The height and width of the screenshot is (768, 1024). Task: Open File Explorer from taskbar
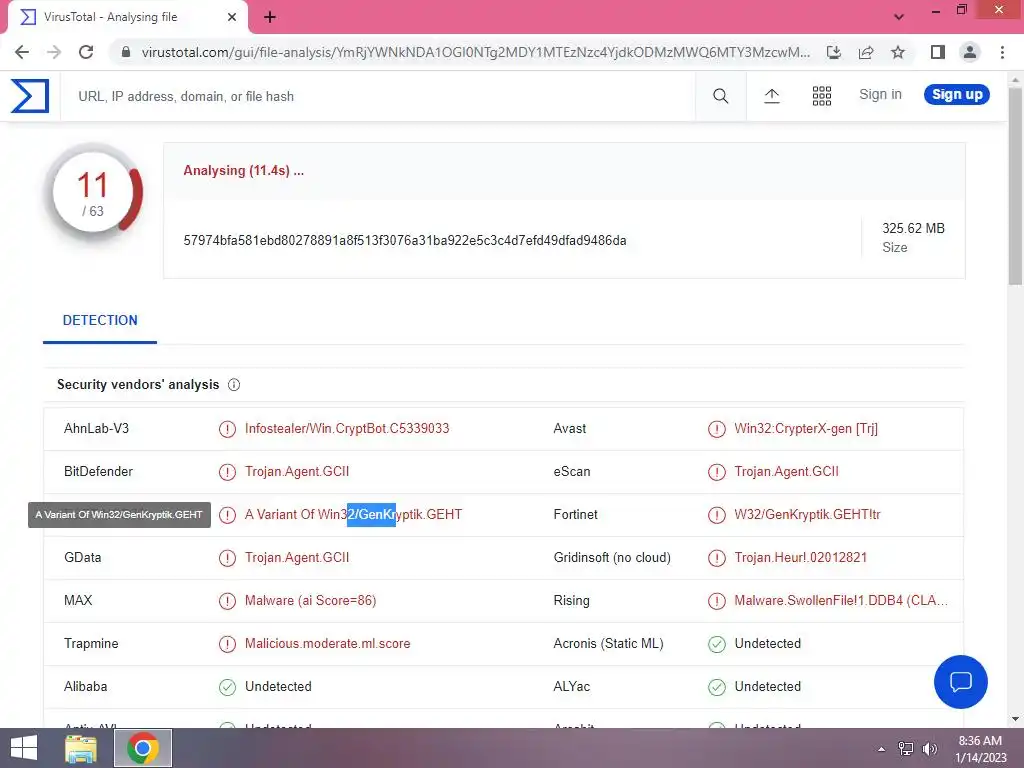pyautogui.click(x=81, y=748)
